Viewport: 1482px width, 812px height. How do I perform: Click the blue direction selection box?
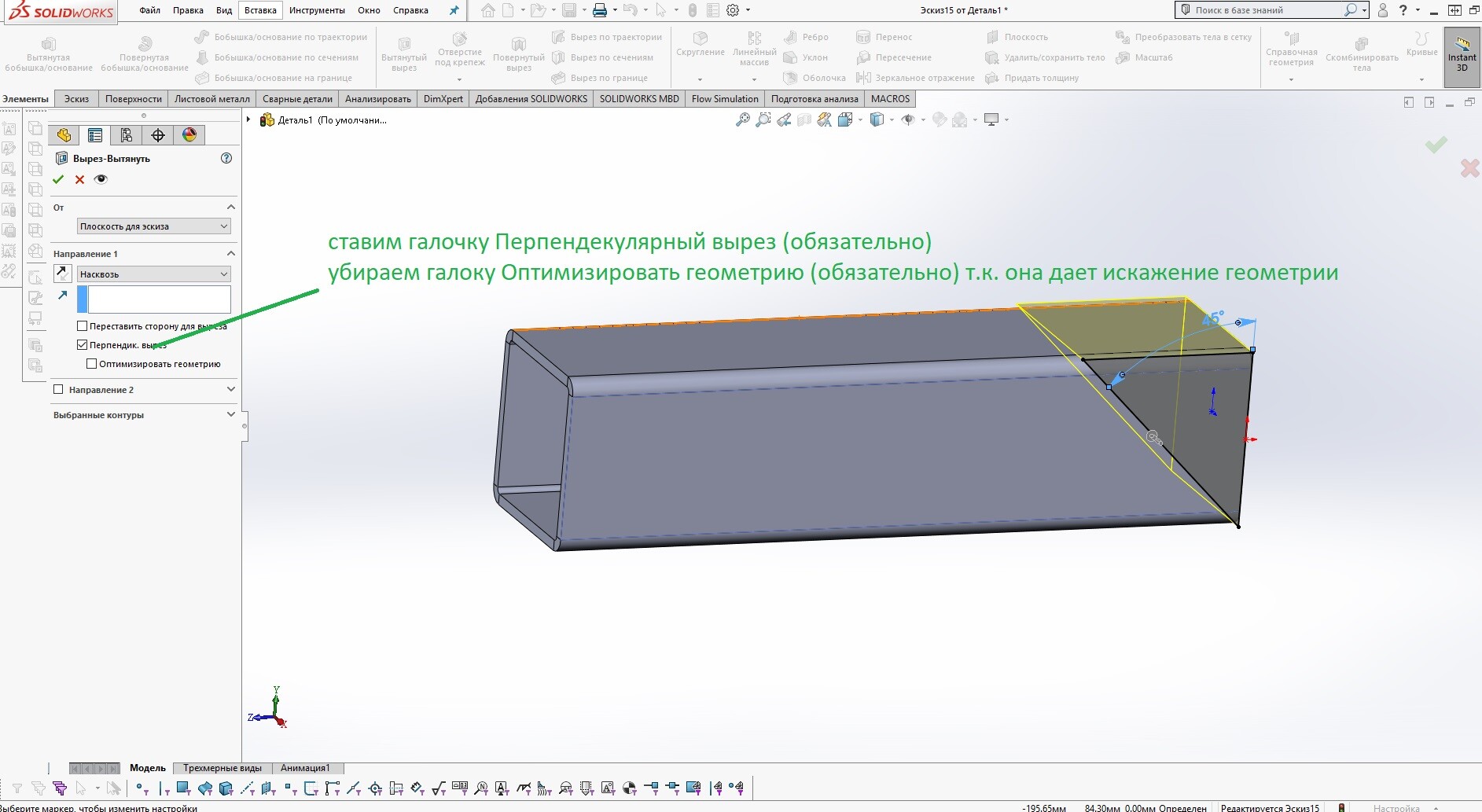(x=154, y=299)
